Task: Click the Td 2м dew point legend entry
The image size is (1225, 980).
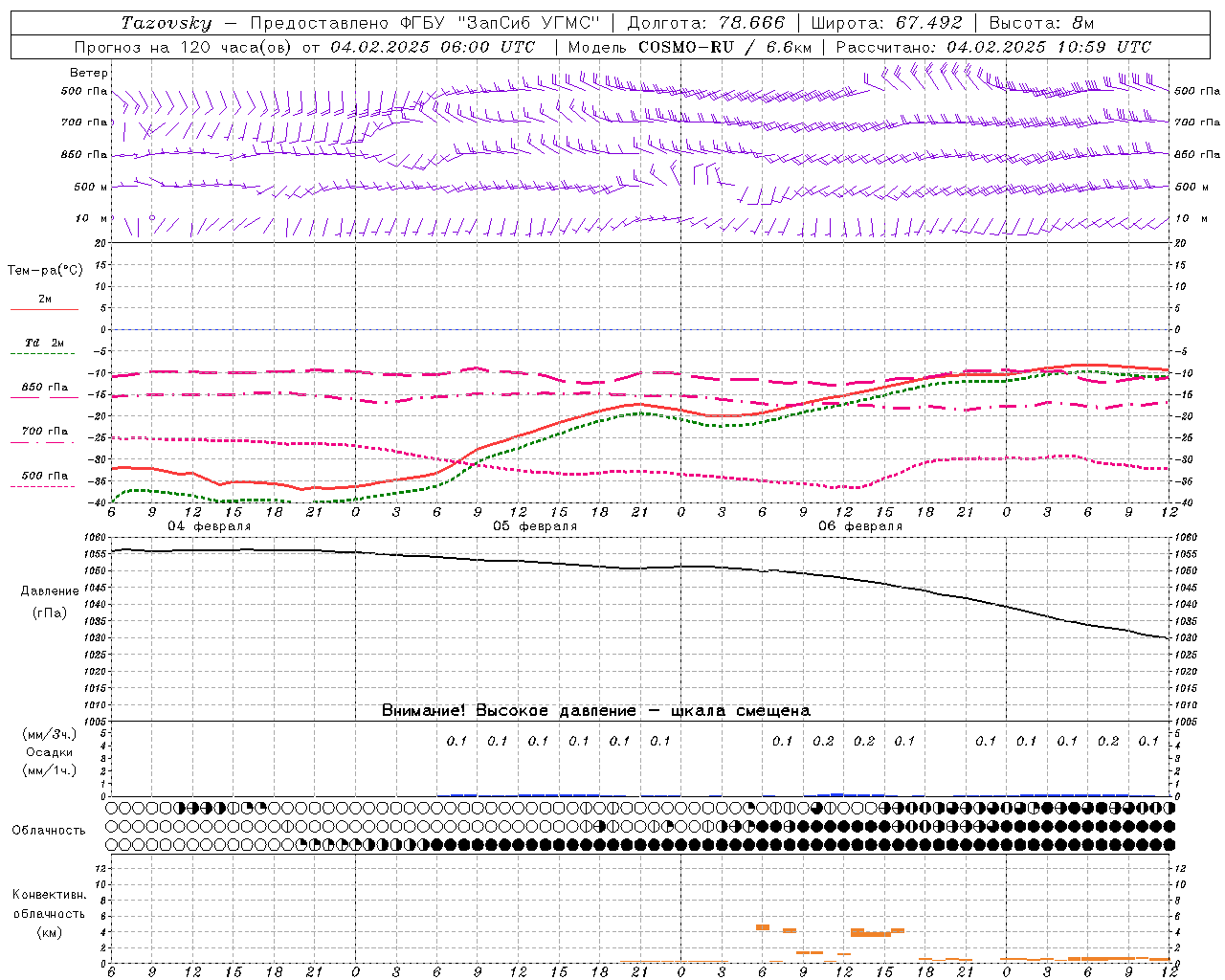Action: [x=45, y=343]
